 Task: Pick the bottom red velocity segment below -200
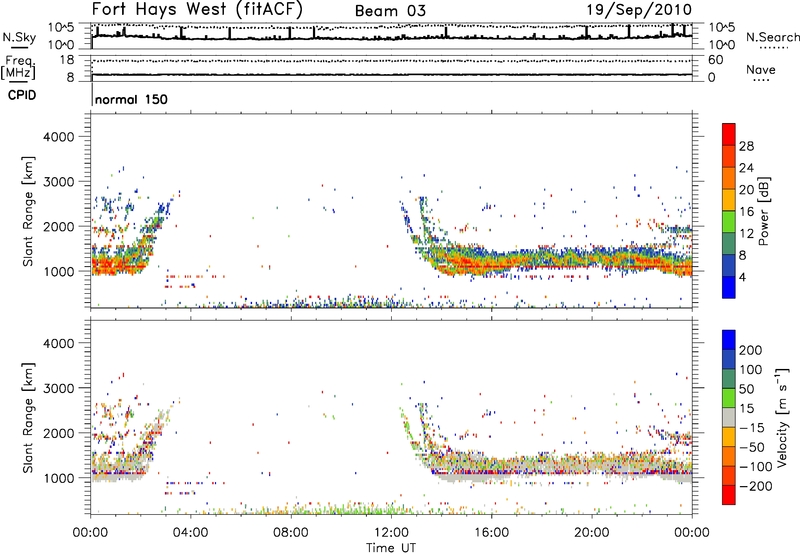coord(729,495)
